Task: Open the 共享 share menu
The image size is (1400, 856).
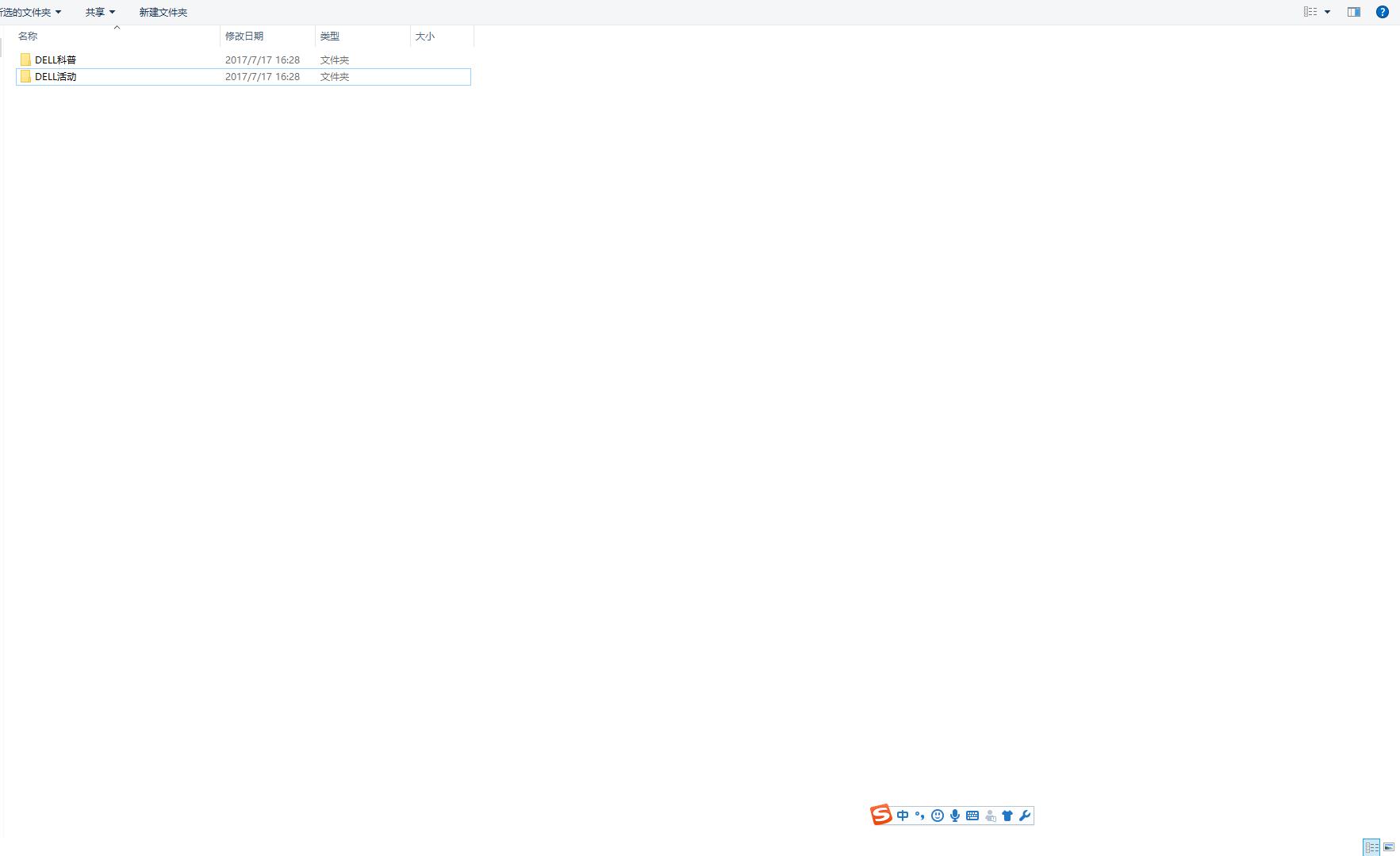Action: pyautogui.click(x=100, y=12)
